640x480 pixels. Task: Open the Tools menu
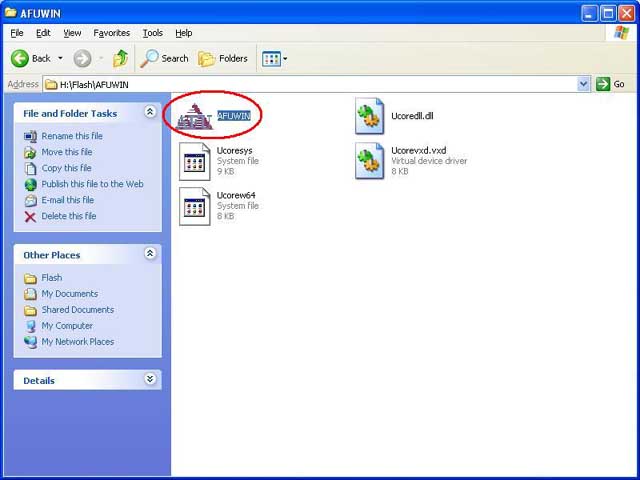153,33
